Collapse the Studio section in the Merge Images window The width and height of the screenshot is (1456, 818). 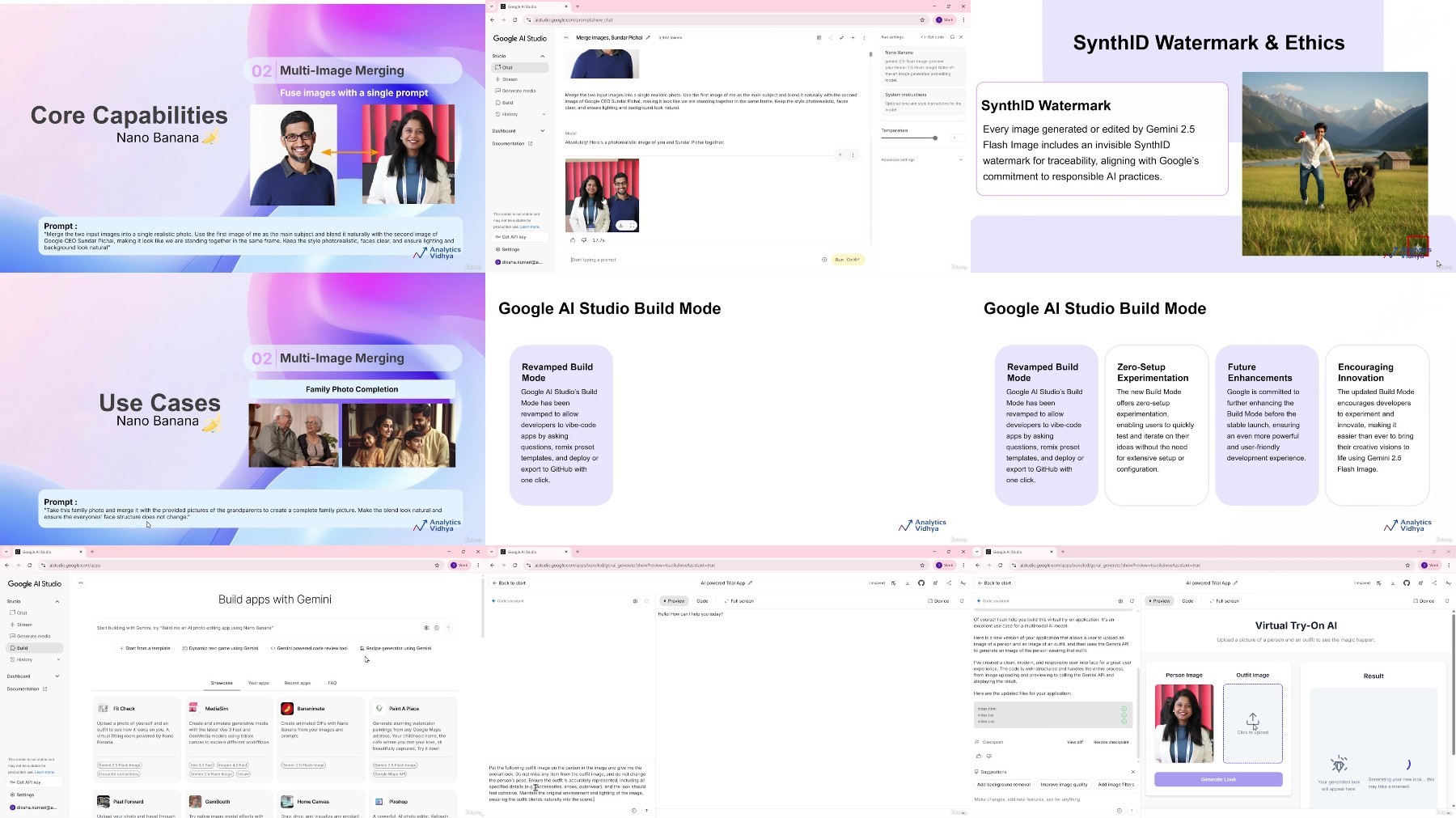tap(543, 56)
